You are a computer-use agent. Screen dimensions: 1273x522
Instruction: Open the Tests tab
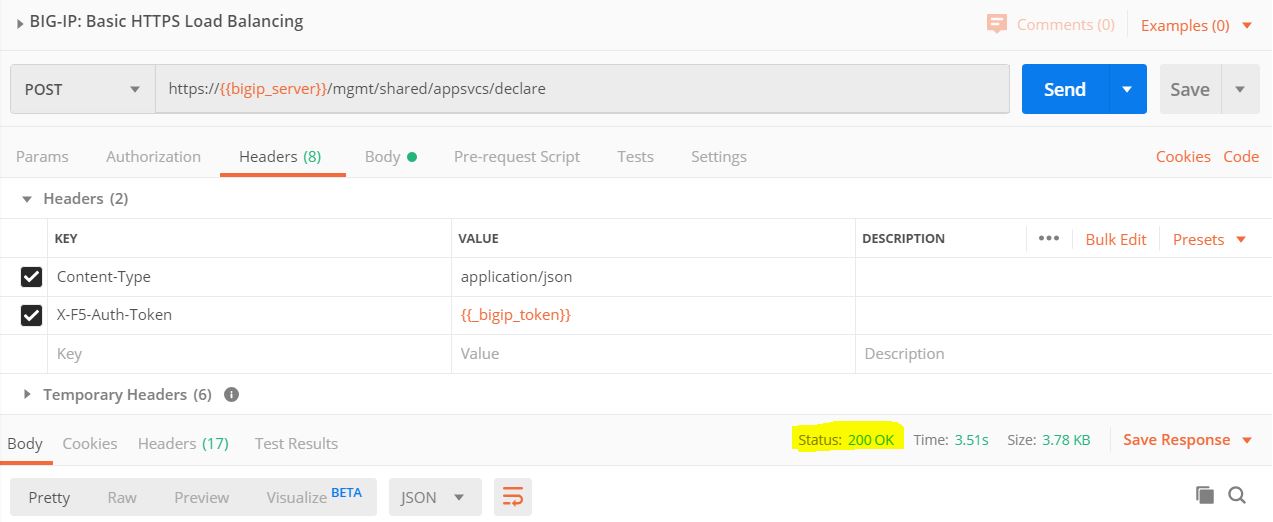(635, 156)
